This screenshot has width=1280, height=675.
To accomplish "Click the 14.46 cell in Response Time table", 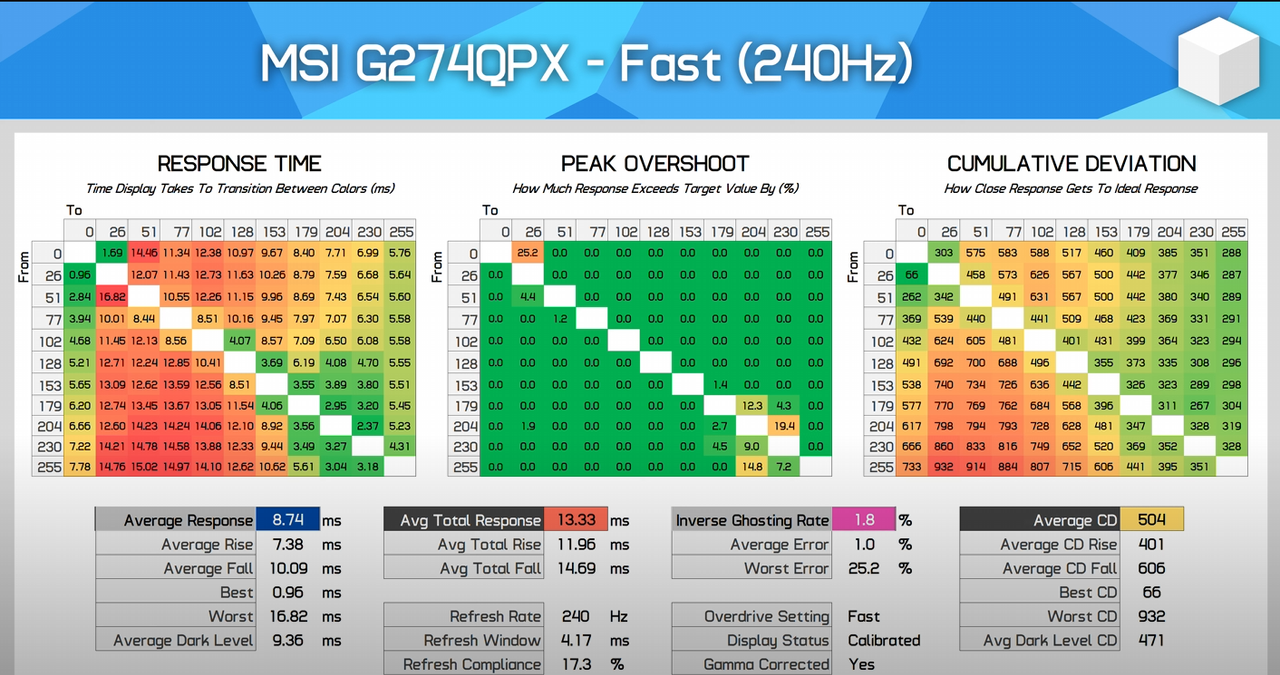I will [144, 254].
